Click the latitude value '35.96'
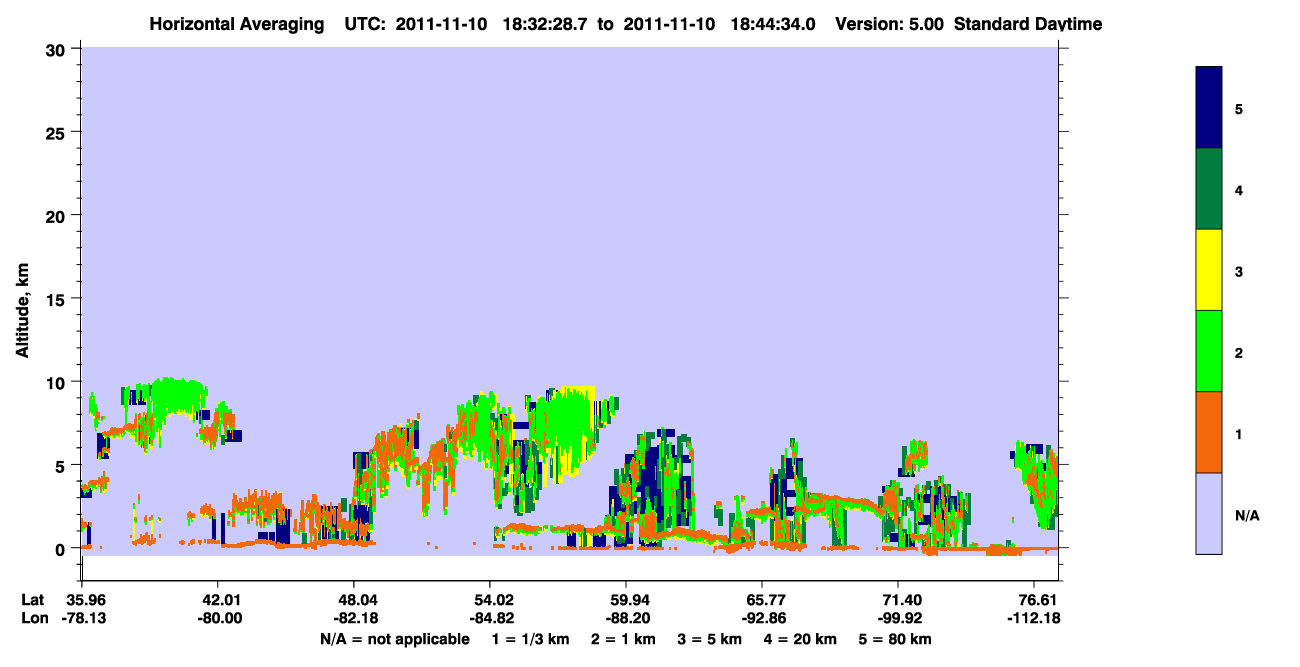The height and width of the screenshot is (667, 1300). point(83,600)
